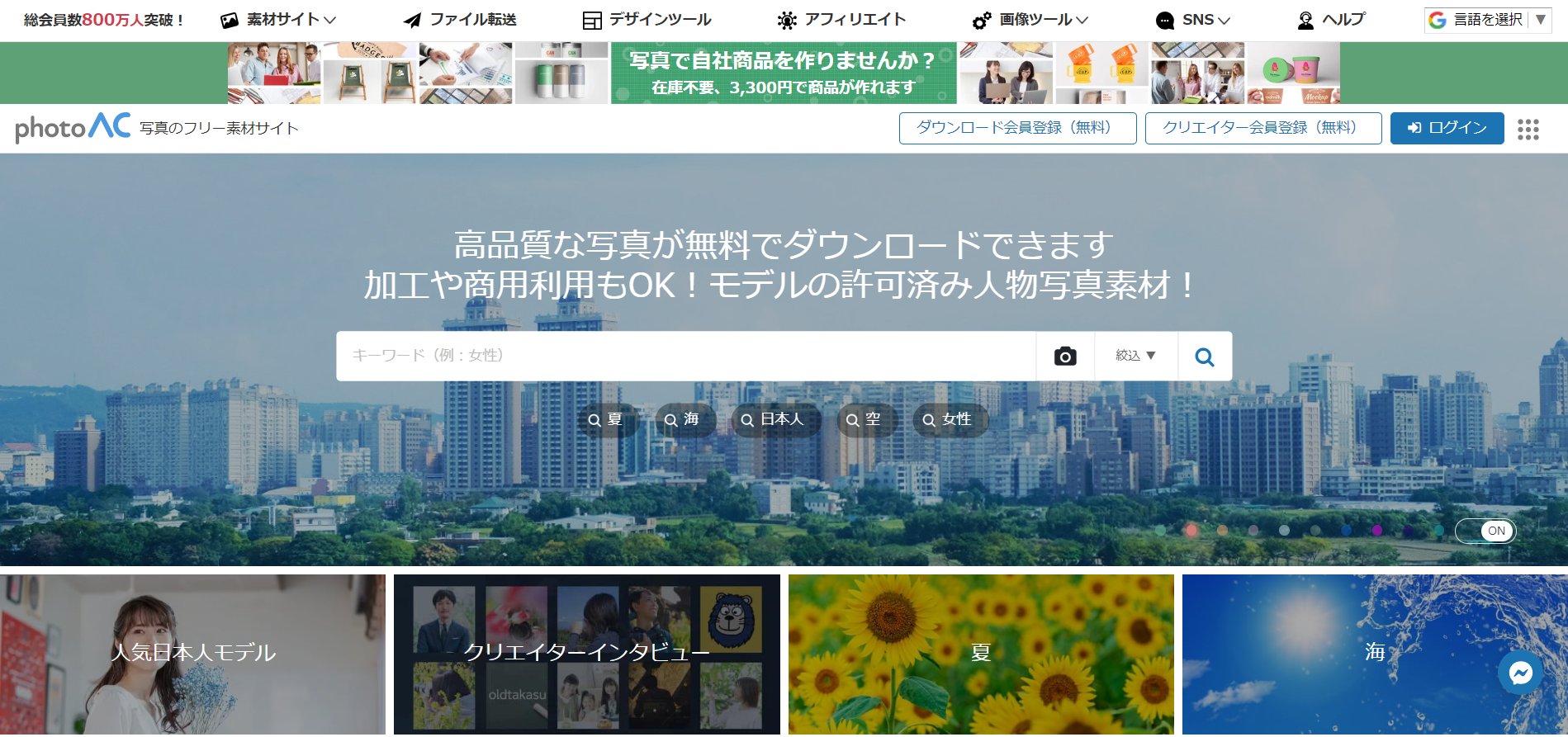Click the デザインツール layout icon

(592, 21)
